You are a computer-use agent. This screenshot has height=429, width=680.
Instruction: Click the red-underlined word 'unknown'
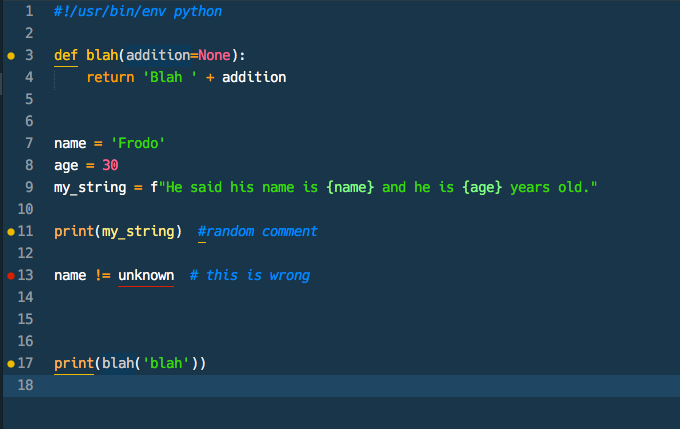(x=146, y=275)
